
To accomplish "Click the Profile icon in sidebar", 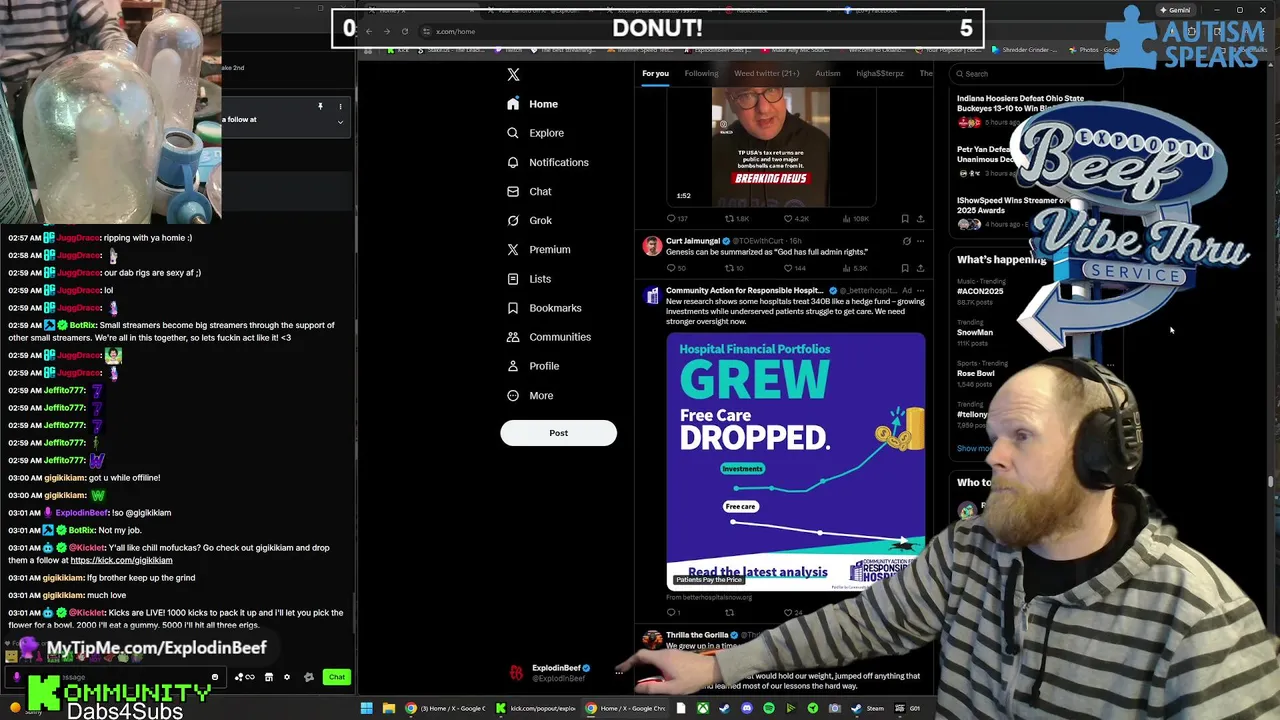I will tap(513, 366).
